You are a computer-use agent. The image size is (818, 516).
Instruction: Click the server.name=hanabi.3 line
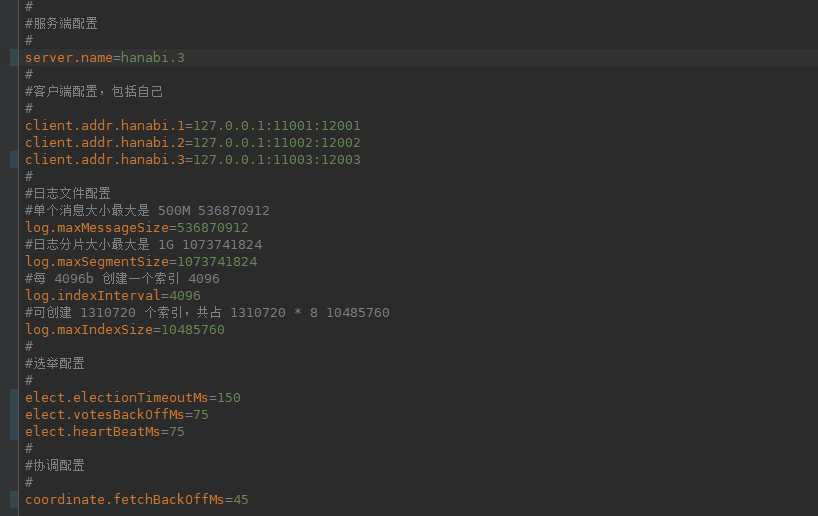(x=105, y=58)
